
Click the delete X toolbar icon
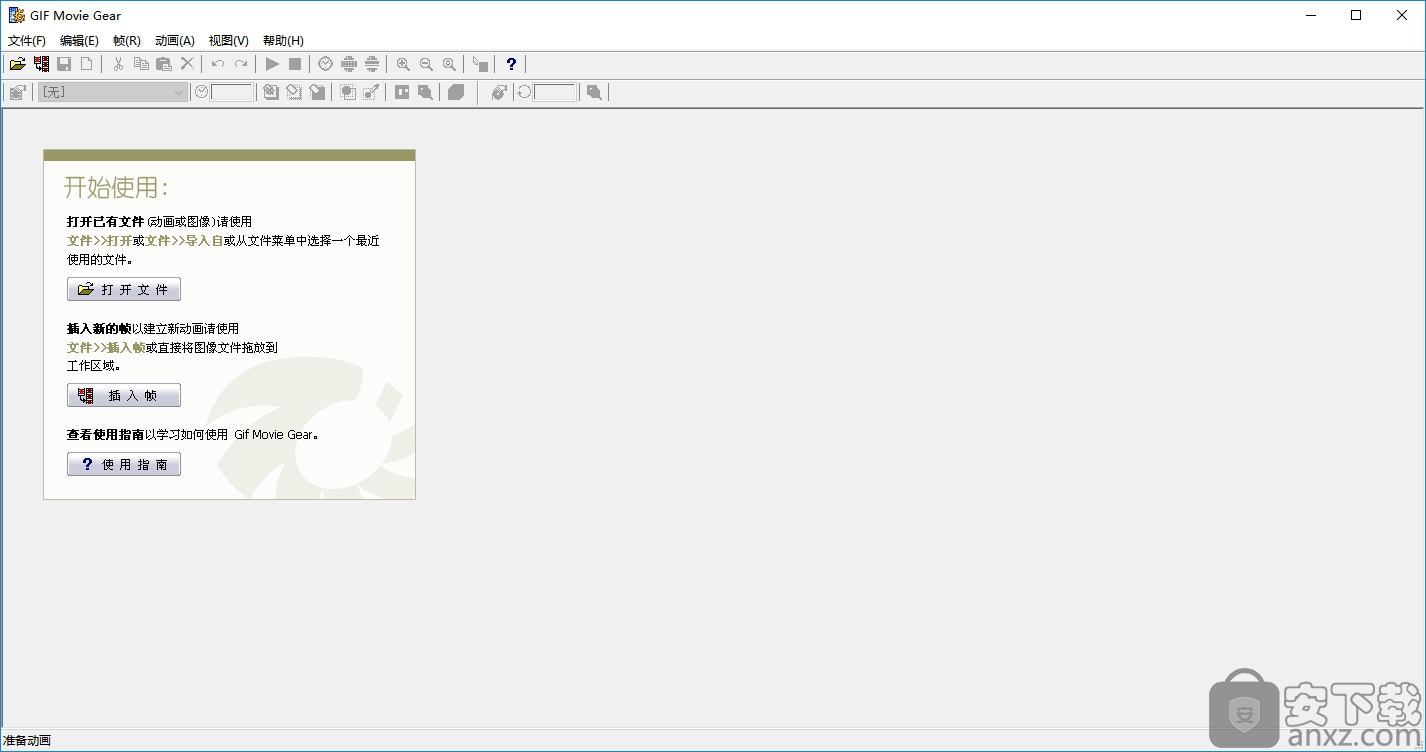click(x=187, y=64)
